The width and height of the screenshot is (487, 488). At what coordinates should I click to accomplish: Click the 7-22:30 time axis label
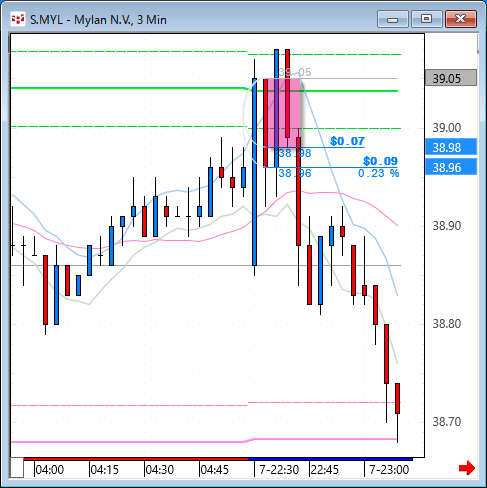point(279,470)
